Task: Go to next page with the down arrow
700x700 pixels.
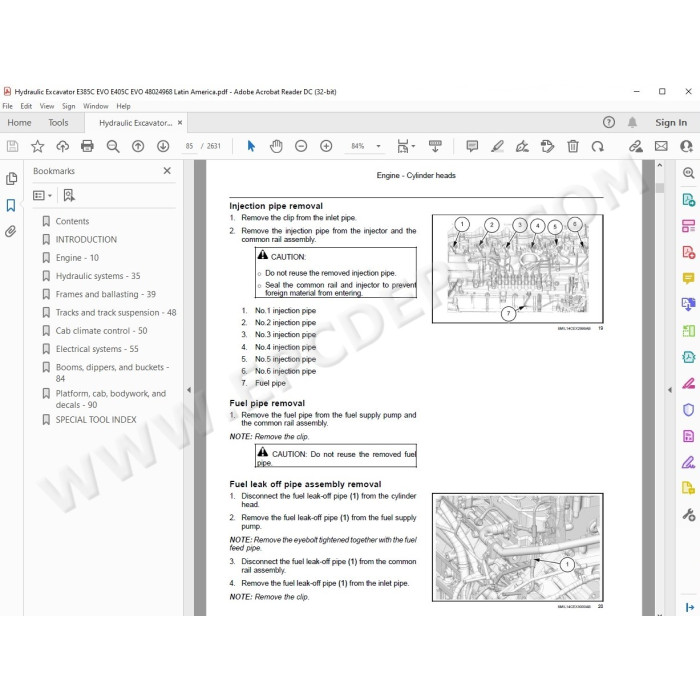Action: point(163,146)
